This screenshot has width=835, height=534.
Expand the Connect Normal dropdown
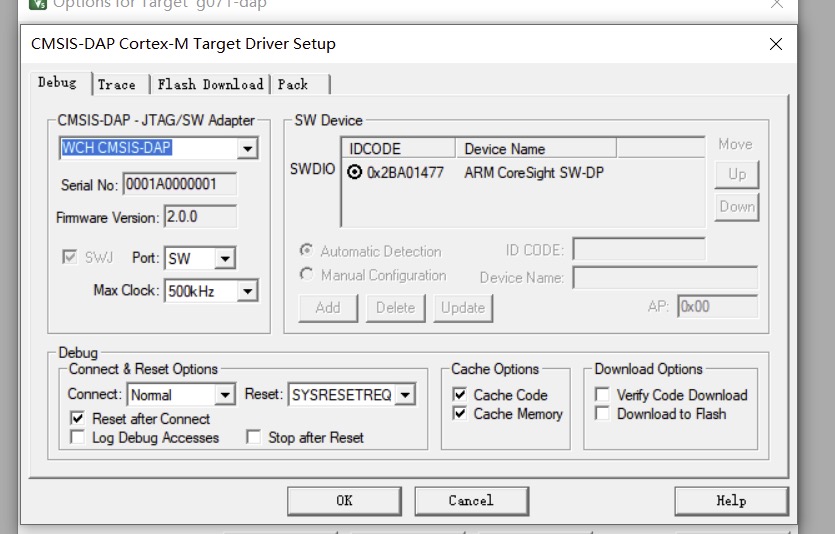[x=225, y=395]
